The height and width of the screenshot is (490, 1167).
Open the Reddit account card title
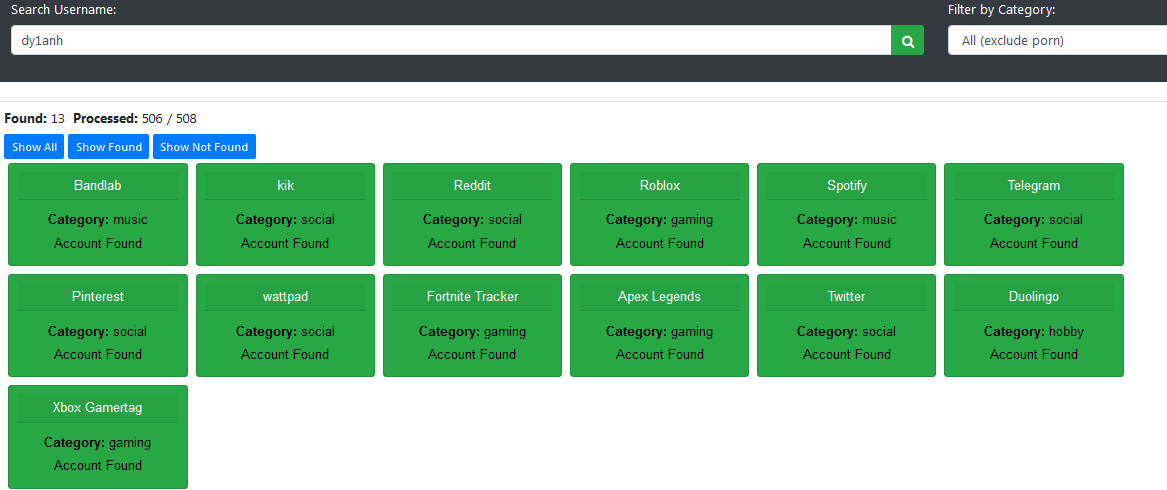pyautogui.click(x=472, y=185)
